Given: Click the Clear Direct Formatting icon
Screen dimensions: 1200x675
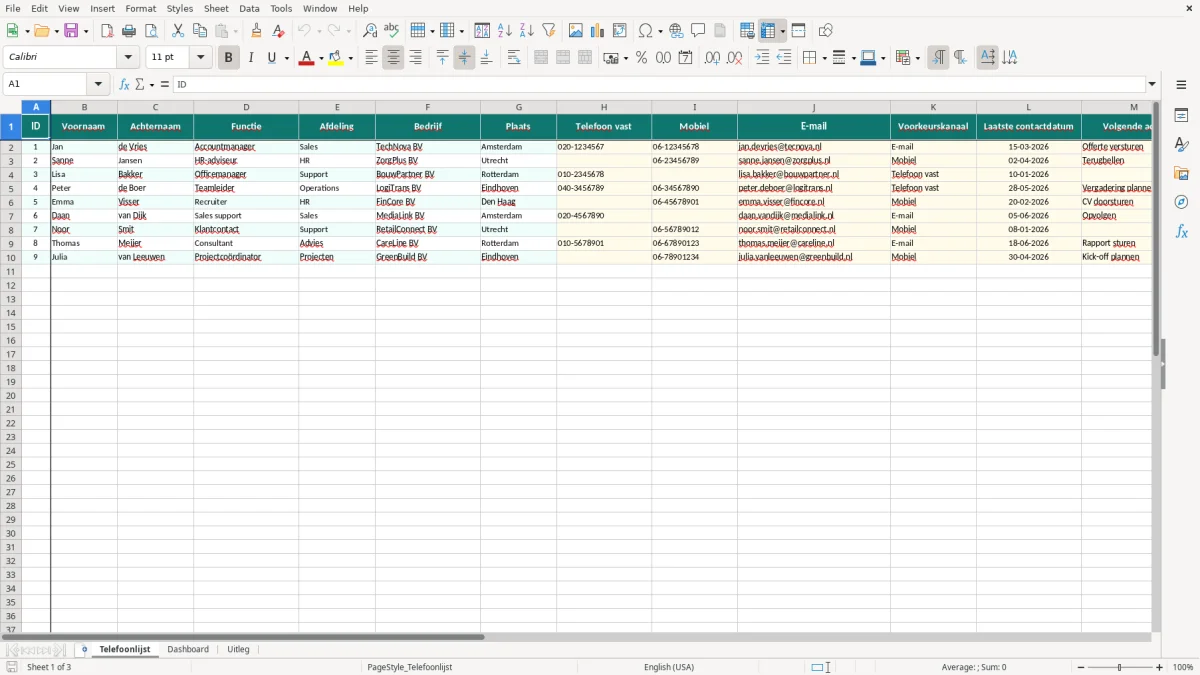Looking at the screenshot, I should 279,31.
